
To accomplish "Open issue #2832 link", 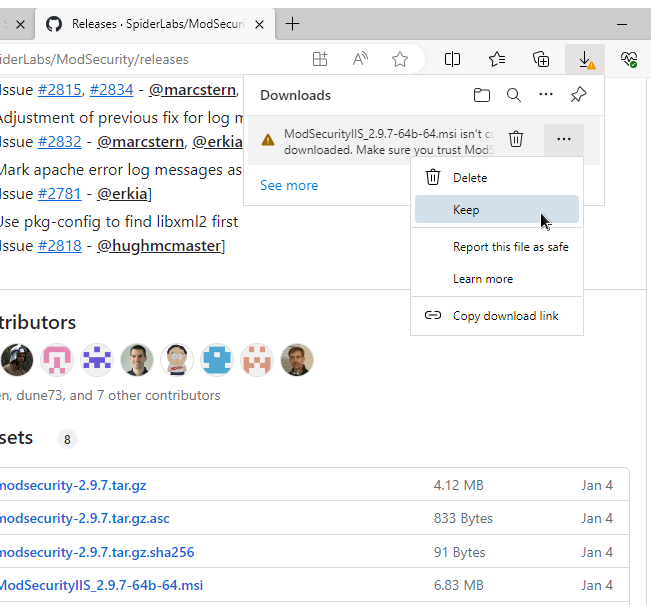I will (x=59, y=142).
